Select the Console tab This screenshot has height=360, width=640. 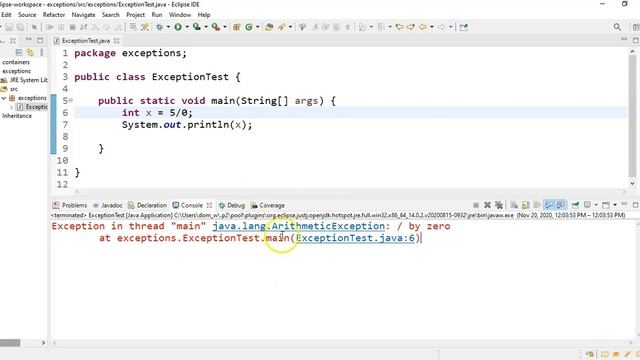click(188, 205)
